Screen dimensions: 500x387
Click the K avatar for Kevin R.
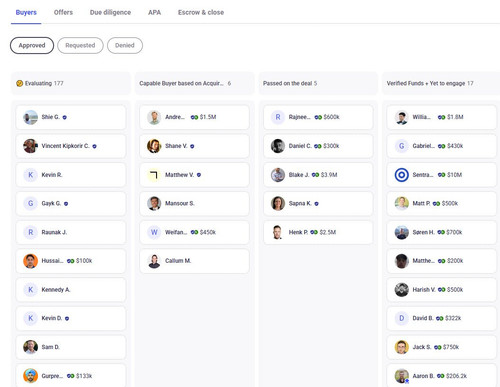tap(30, 175)
